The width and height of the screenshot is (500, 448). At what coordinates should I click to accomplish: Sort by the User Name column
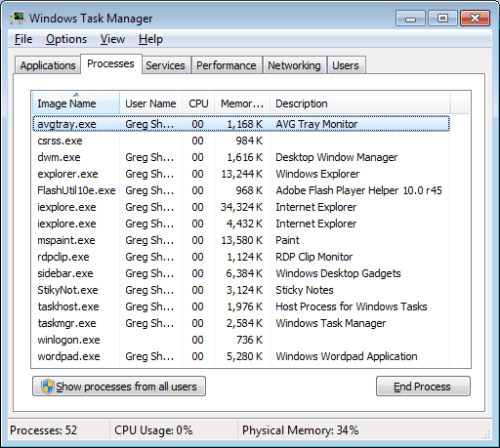151,103
